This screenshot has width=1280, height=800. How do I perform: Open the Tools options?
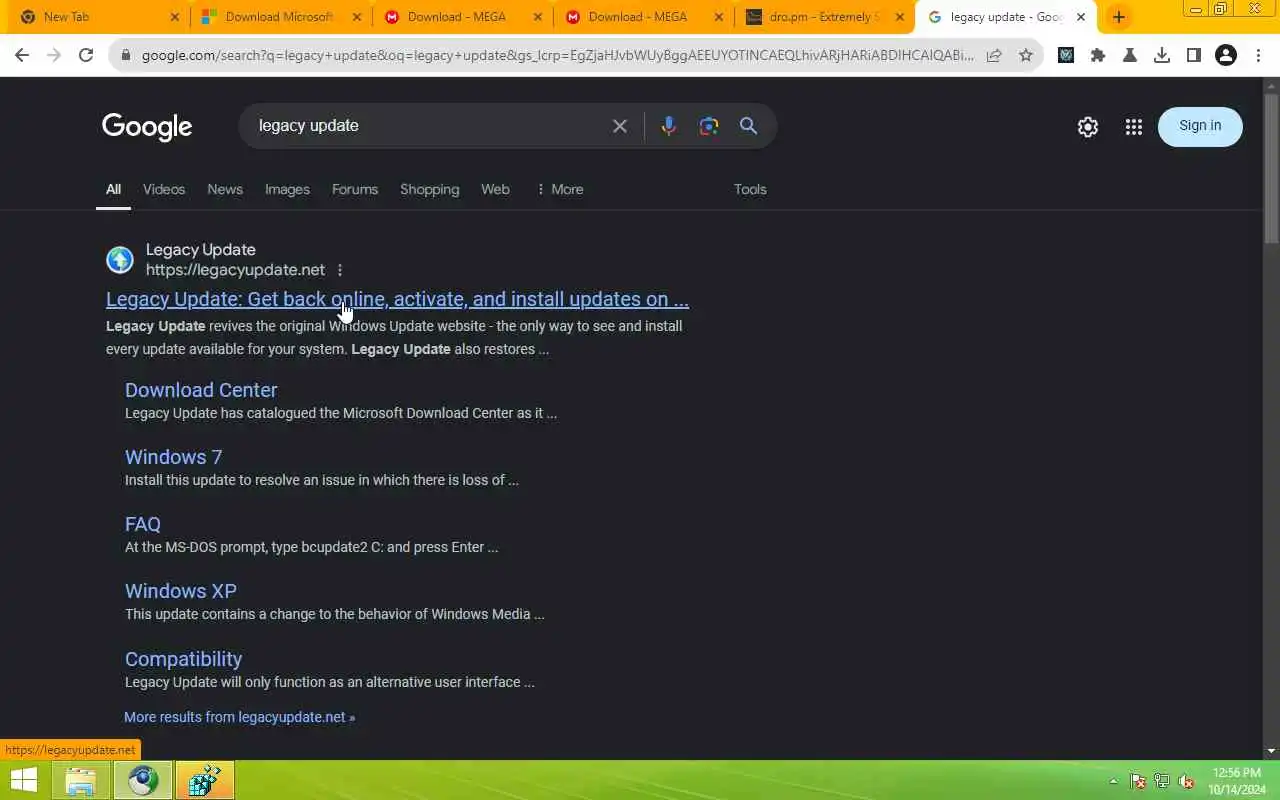750,189
